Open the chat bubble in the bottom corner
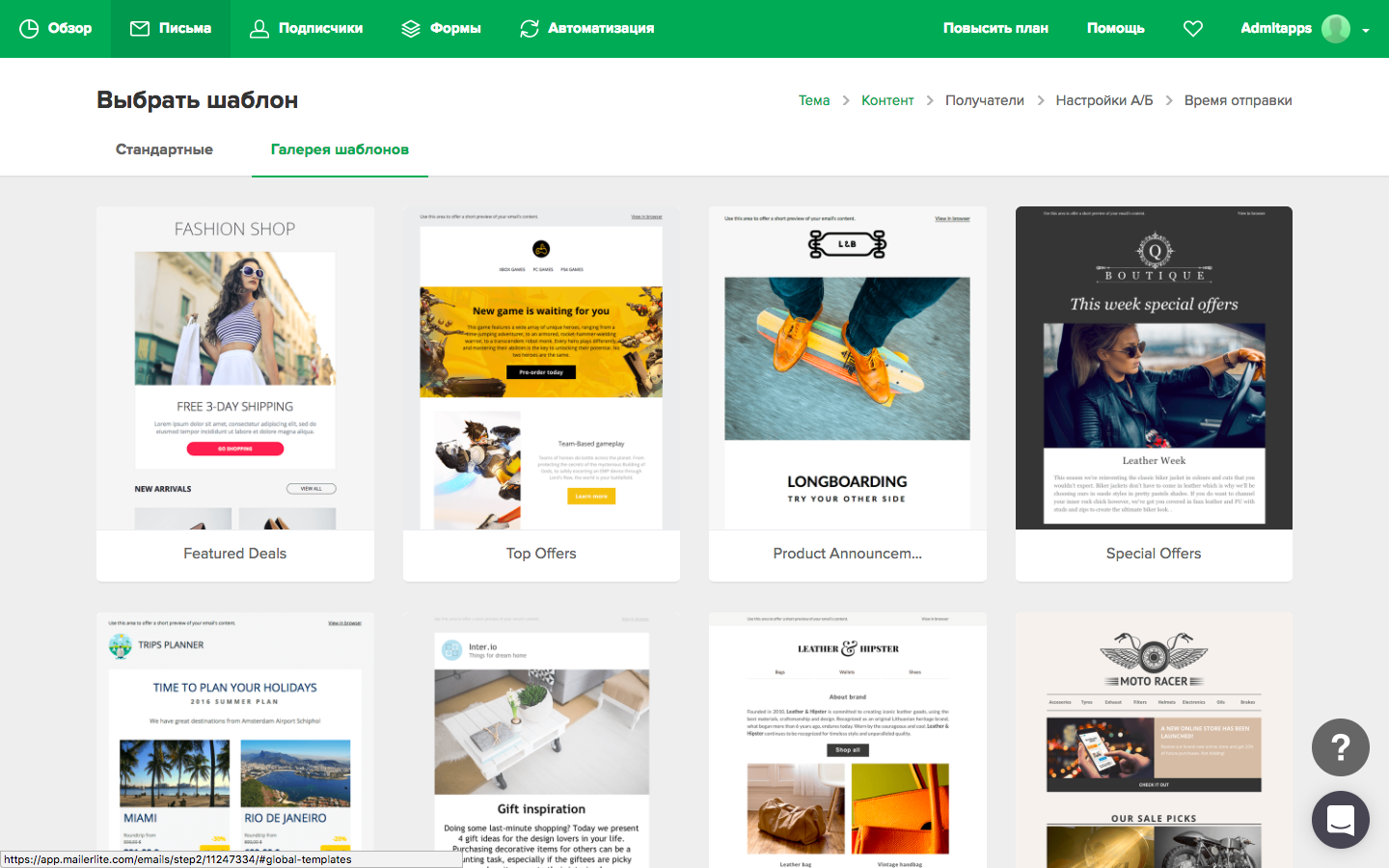Viewport: 1389px width, 868px height. (x=1340, y=820)
